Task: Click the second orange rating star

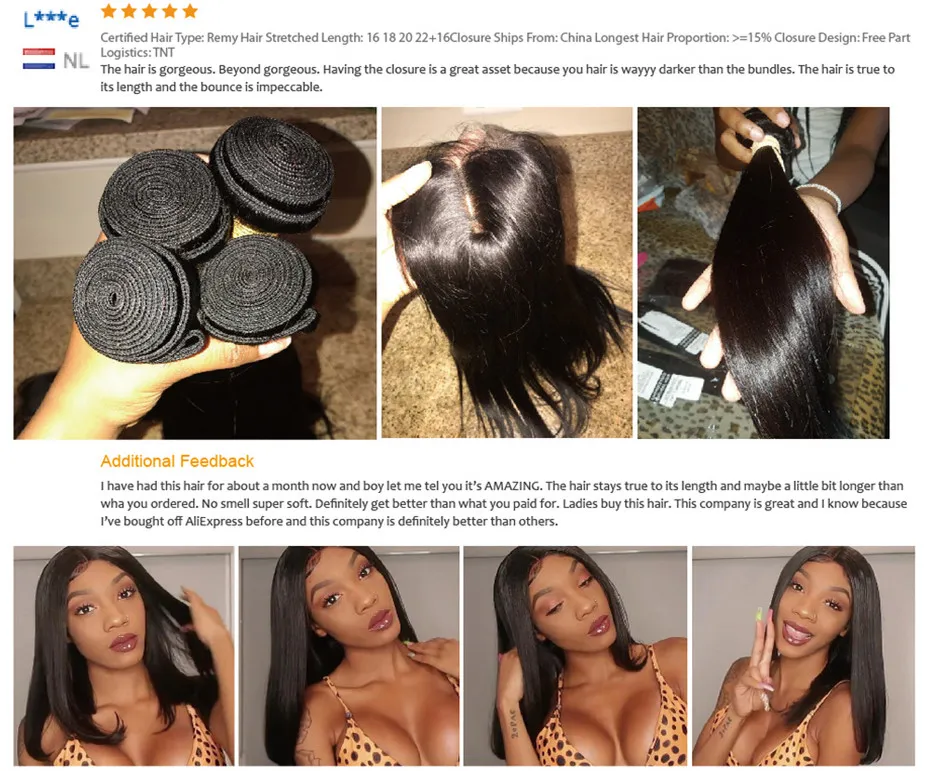Action: [129, 11]
